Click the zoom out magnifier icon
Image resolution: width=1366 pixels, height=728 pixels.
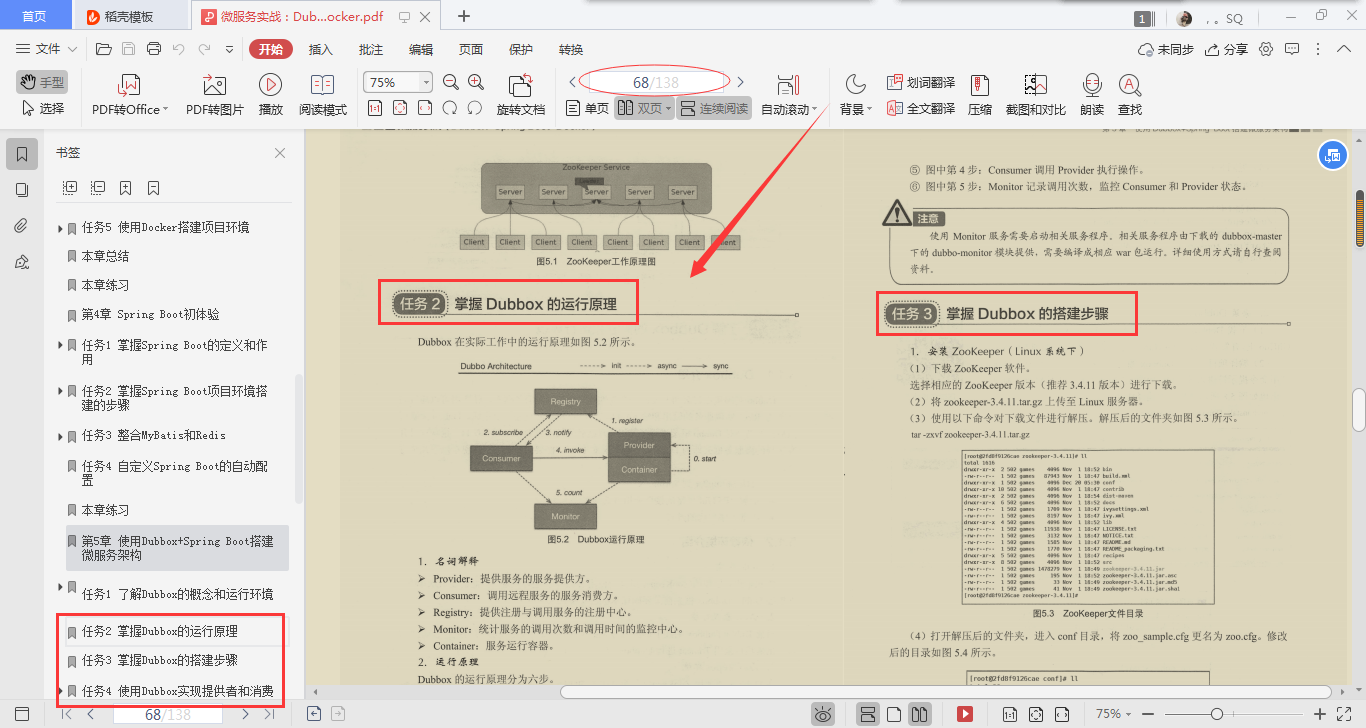[450, 82]
